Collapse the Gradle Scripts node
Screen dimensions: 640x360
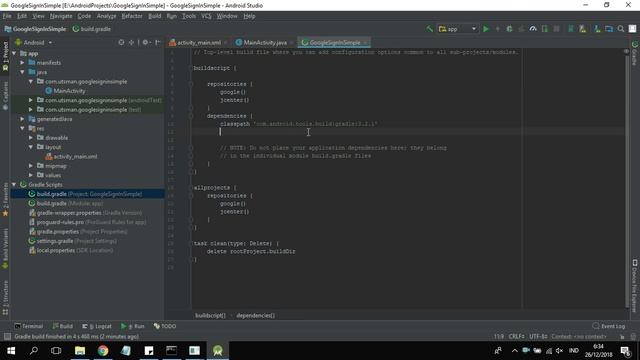(14, 185)
